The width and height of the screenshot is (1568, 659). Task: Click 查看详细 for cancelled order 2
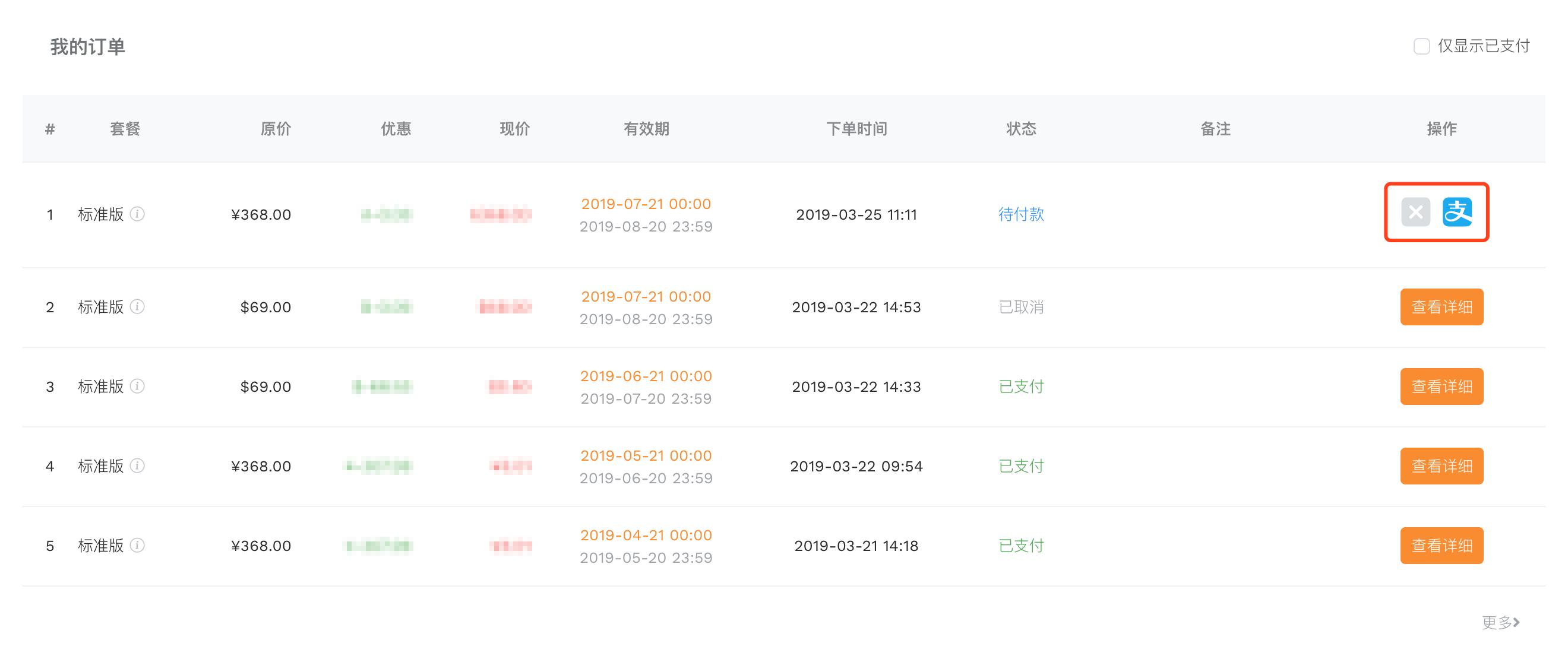[1441, 308]
